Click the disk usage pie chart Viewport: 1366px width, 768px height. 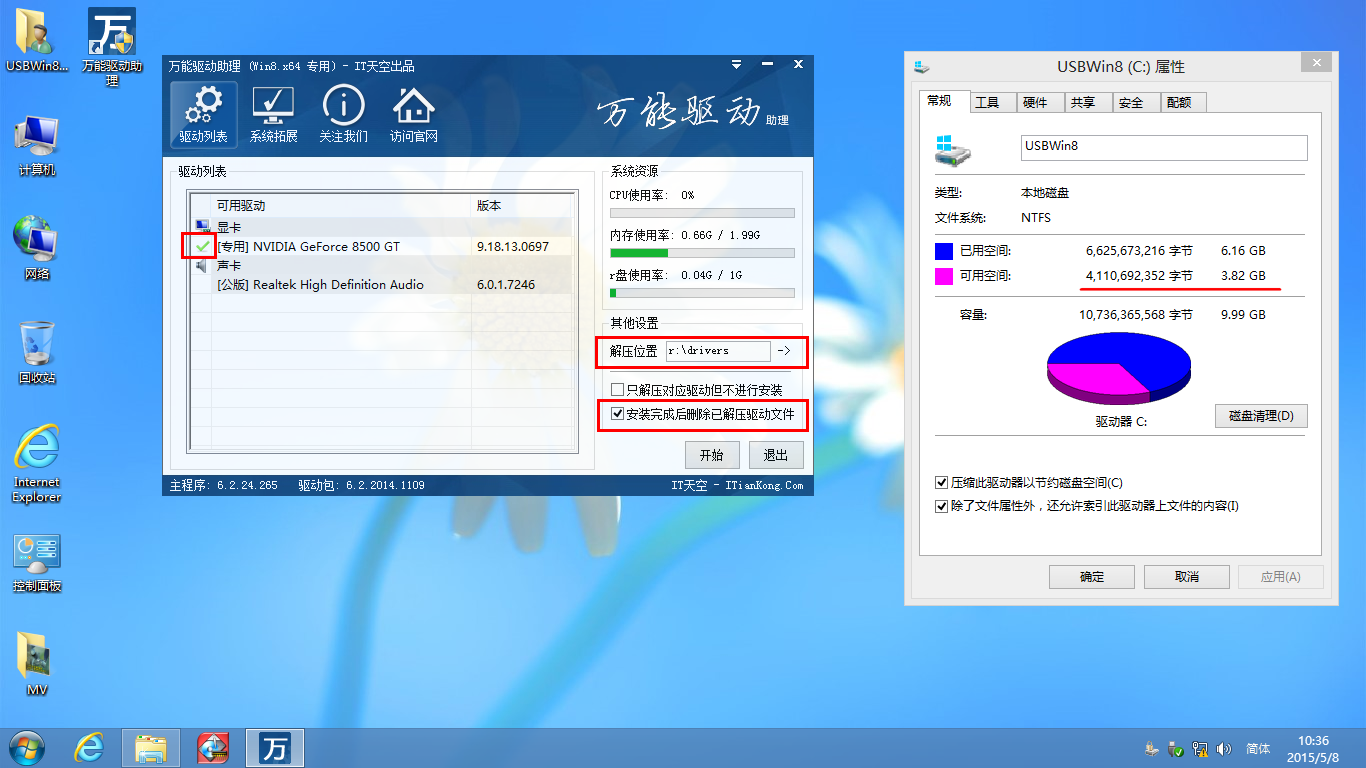[1118, 368]
